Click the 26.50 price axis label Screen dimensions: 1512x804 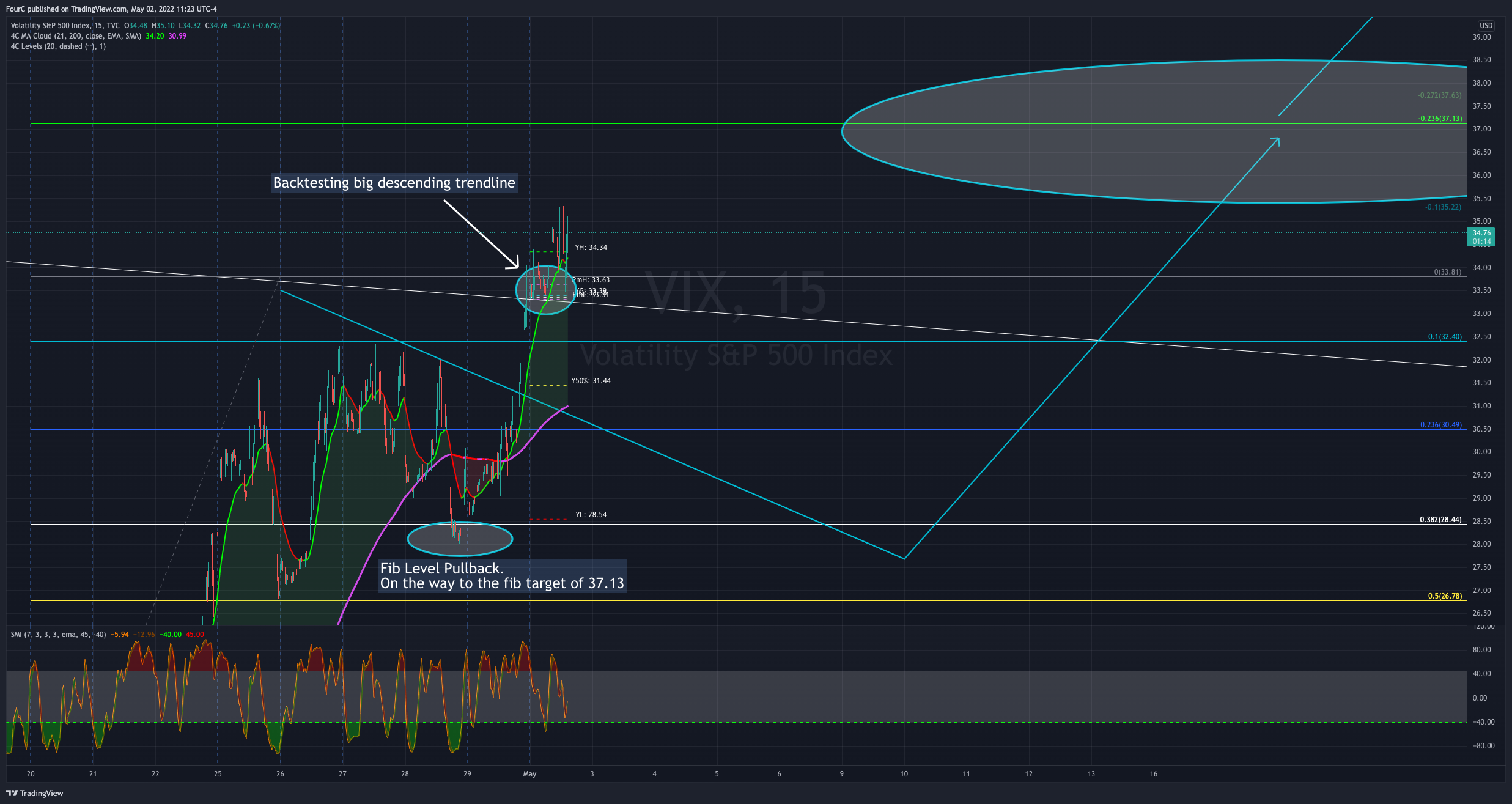(x=1481, y=613)
